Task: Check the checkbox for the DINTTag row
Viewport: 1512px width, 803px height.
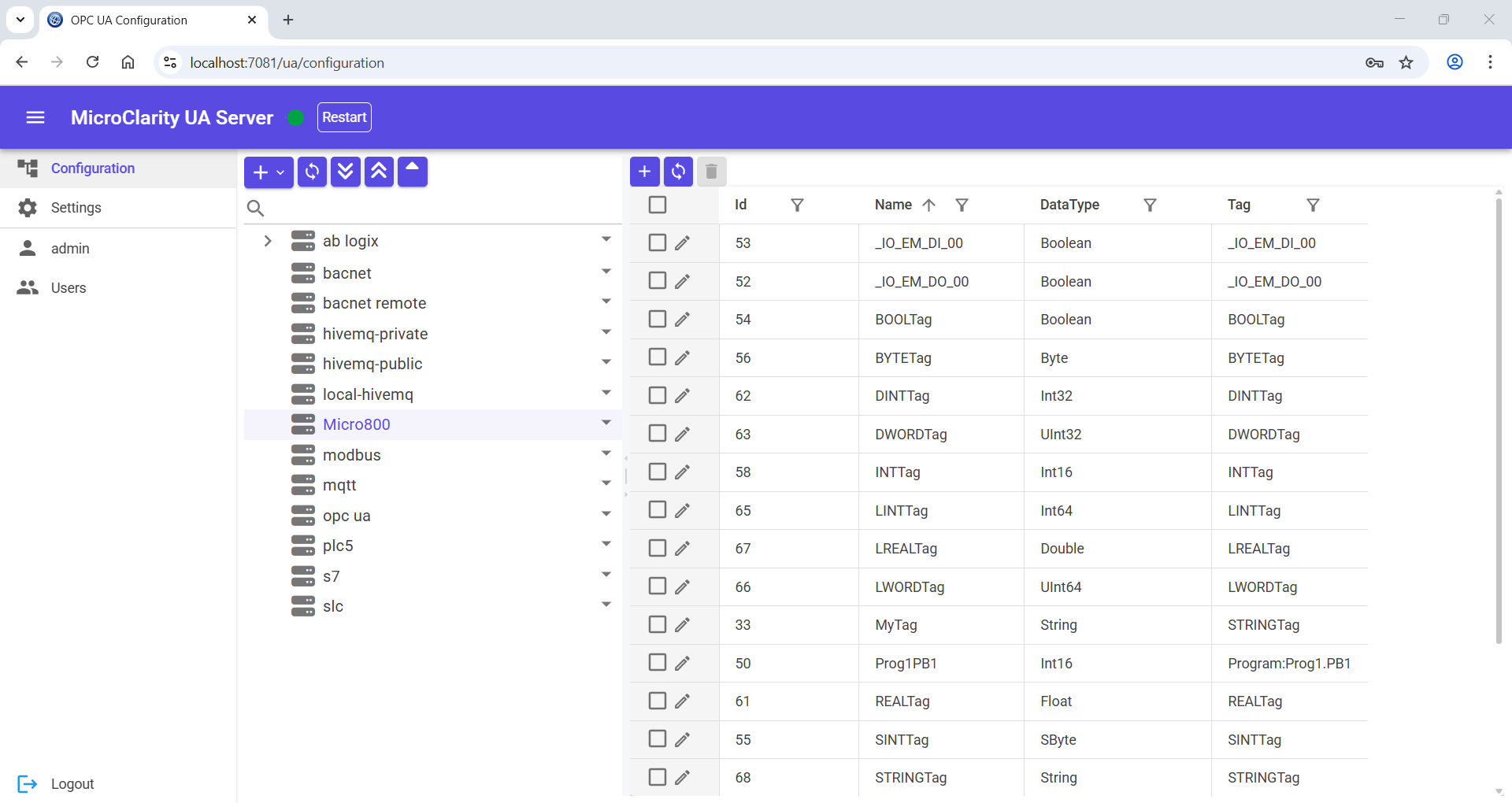Action: (x=658, y=395)
